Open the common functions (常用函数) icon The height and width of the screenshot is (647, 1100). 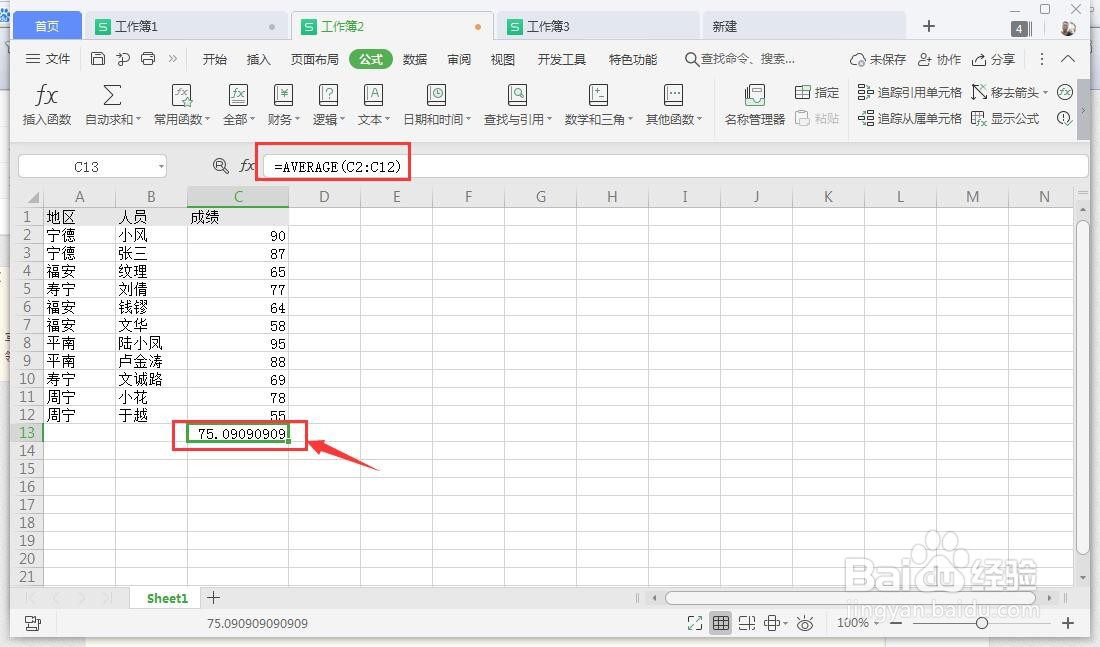182,95
